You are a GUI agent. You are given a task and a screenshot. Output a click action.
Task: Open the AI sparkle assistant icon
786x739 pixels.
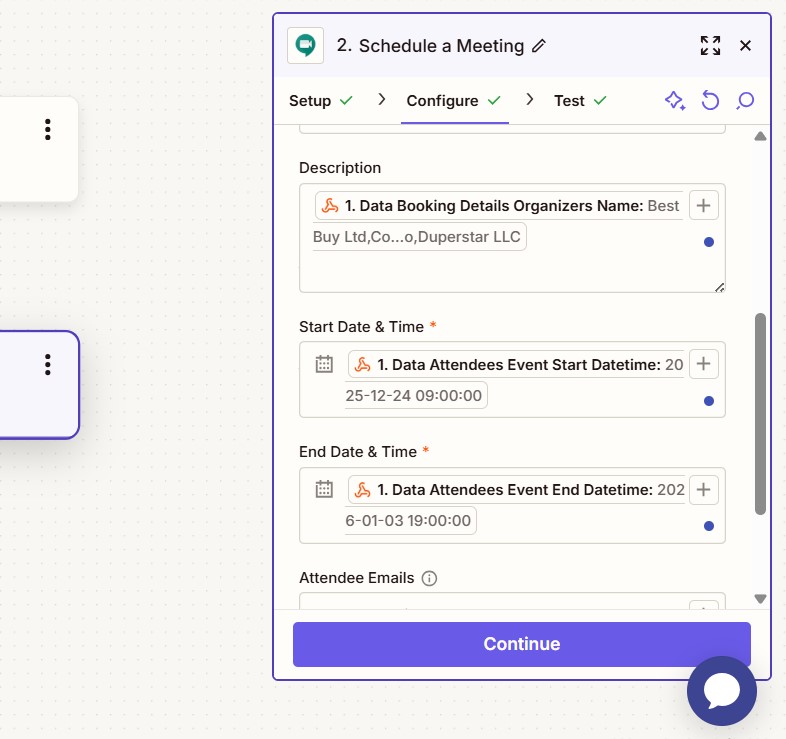point(675,101)
